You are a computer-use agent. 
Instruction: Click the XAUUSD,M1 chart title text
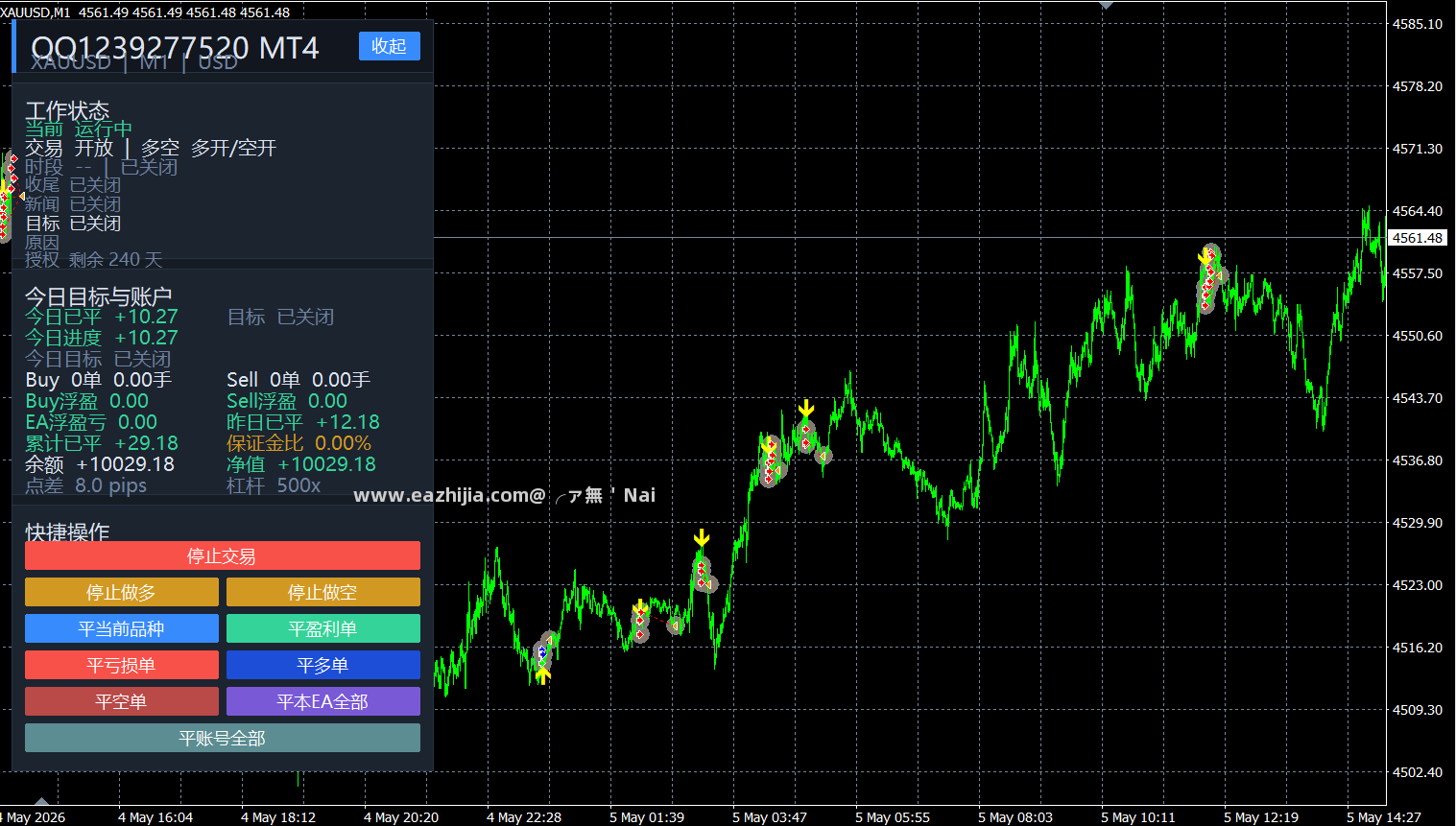36,12
